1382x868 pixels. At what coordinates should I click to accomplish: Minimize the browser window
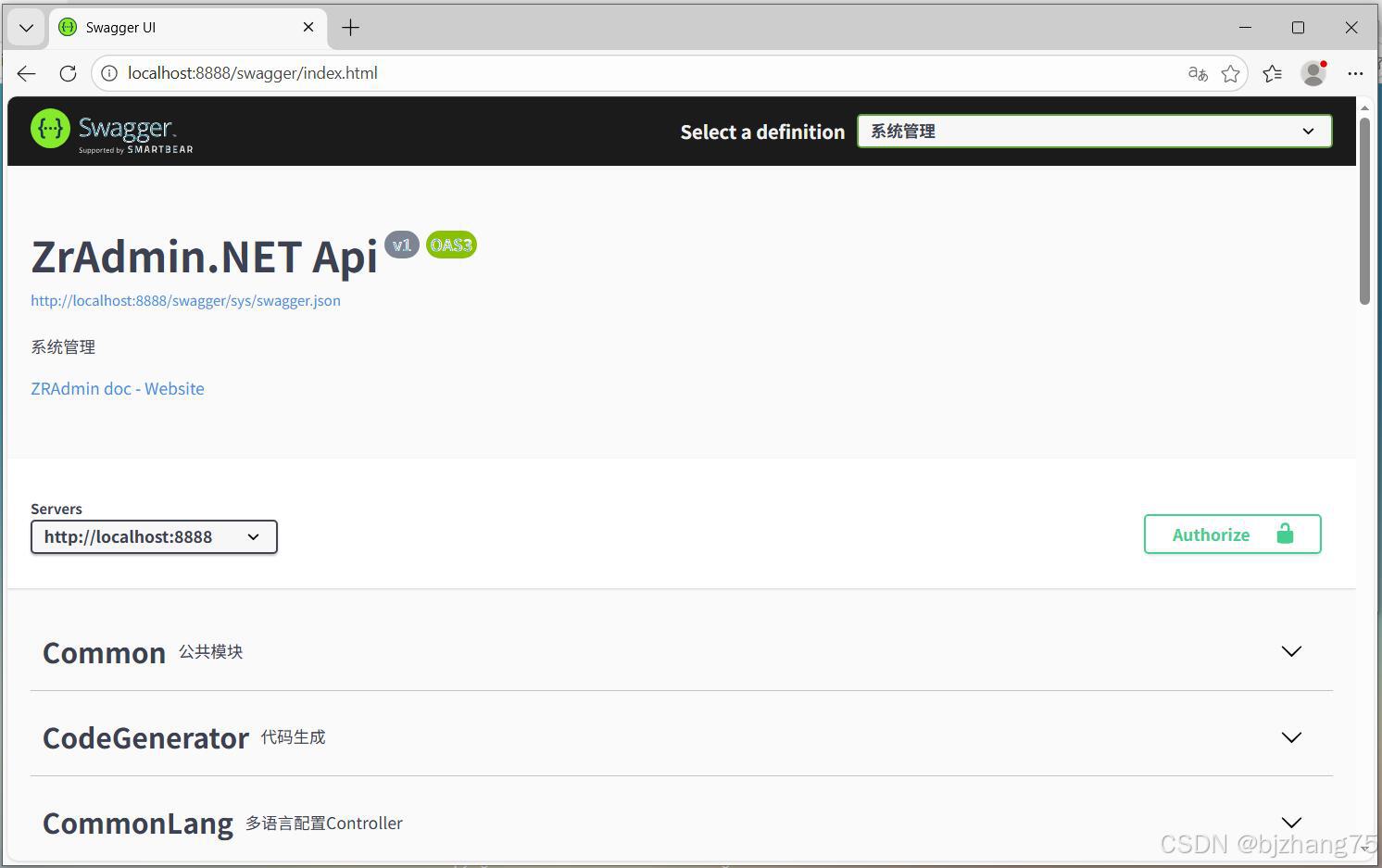[x=1245, y=28]
